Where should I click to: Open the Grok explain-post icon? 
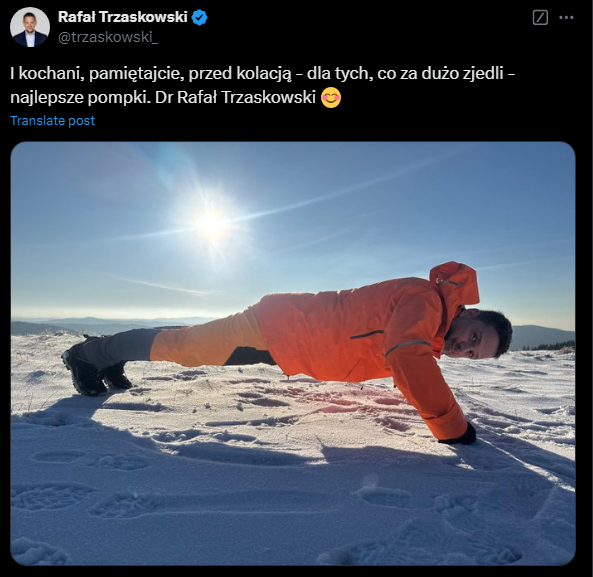click(540, 17)
